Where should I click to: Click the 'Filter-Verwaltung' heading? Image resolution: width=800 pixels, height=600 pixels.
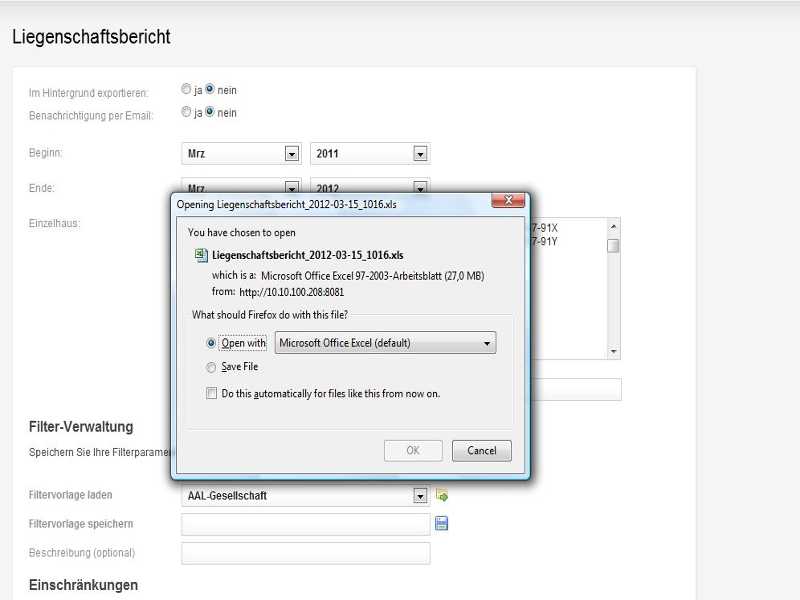81,427
